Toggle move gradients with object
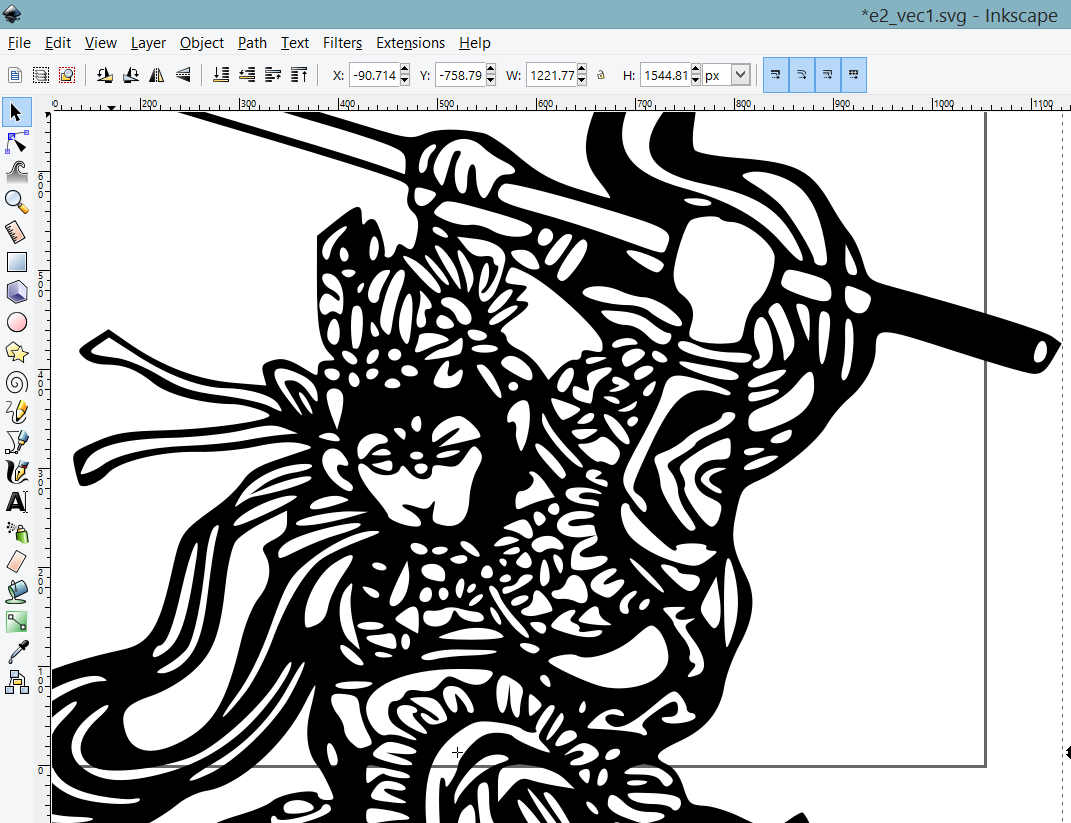 pyautogui.click(x=827, y=75)
